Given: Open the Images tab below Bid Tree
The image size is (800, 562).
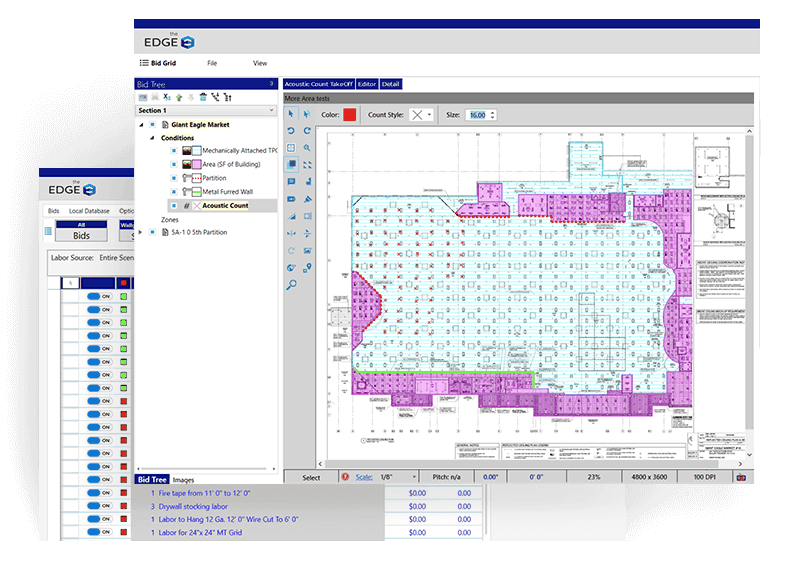Looking at the screenshot, I should (x=183, y=480).
